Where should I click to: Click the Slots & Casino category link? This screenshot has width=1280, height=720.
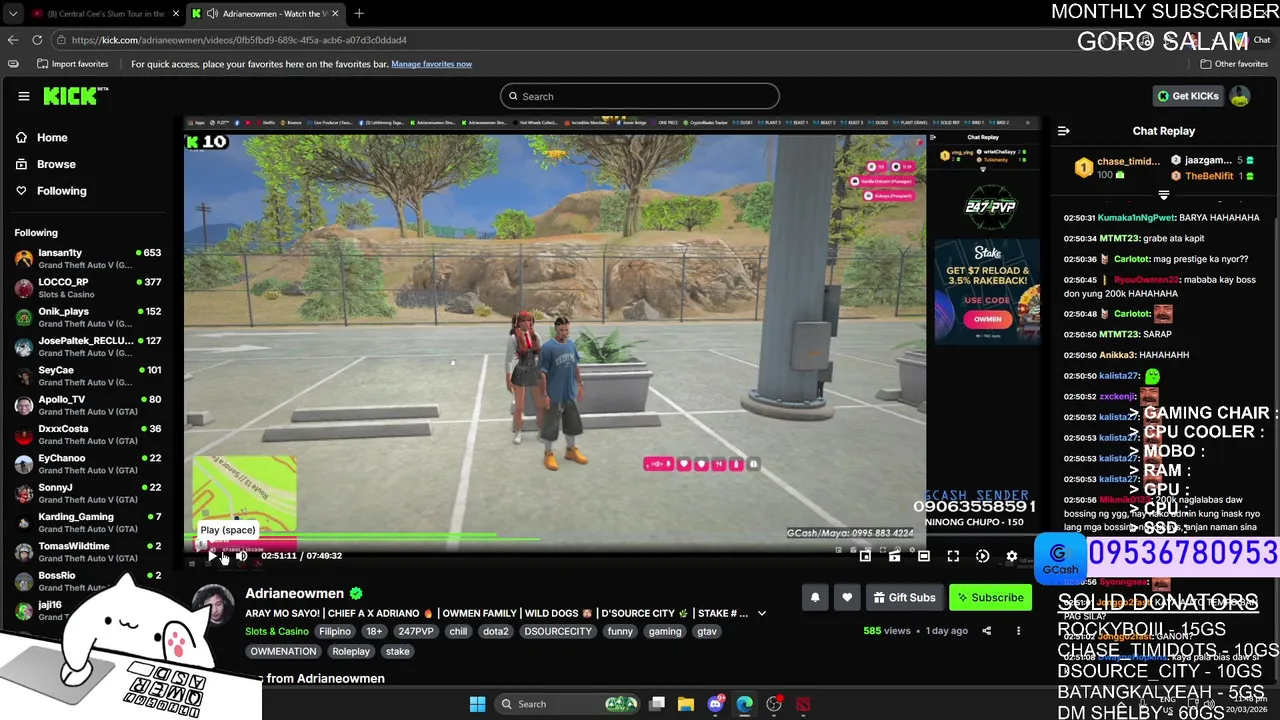(x=277, y=631)
